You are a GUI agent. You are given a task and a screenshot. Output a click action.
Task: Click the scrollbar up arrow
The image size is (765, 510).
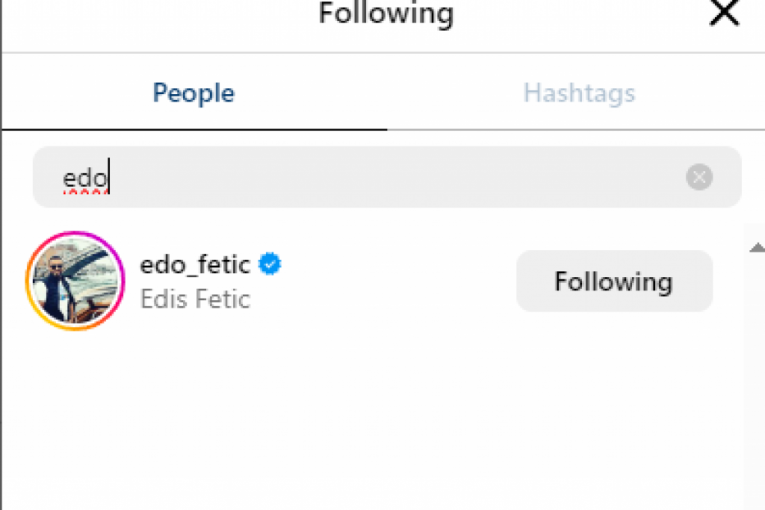(x=756, y=247)
